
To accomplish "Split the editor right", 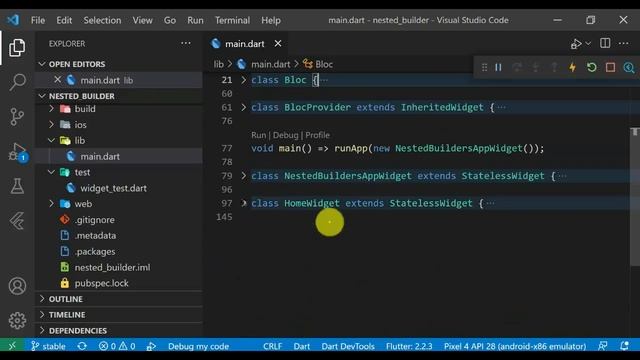I will pos(605,43).
